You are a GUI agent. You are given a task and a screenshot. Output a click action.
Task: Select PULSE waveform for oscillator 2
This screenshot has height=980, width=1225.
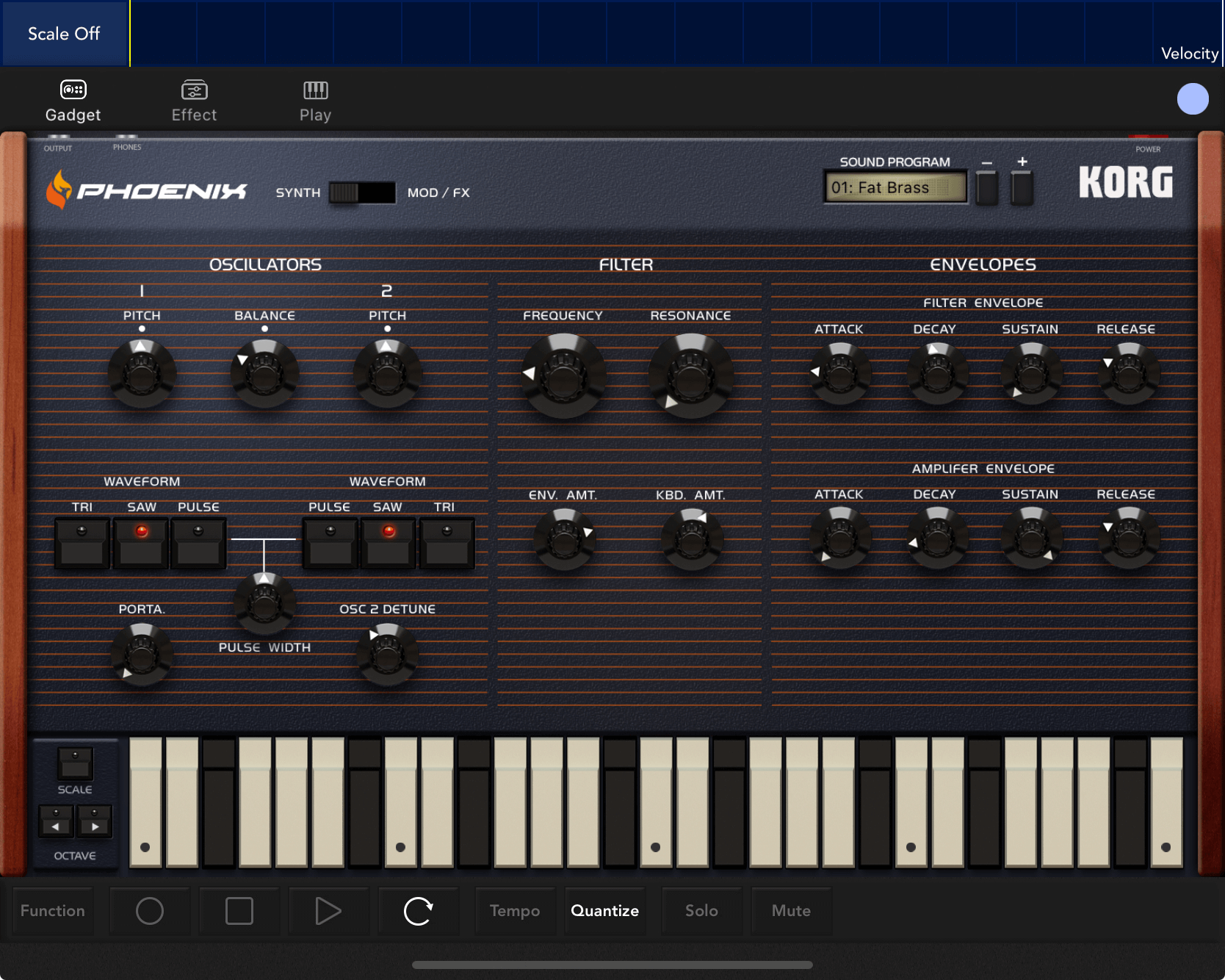tap(330, 544)
